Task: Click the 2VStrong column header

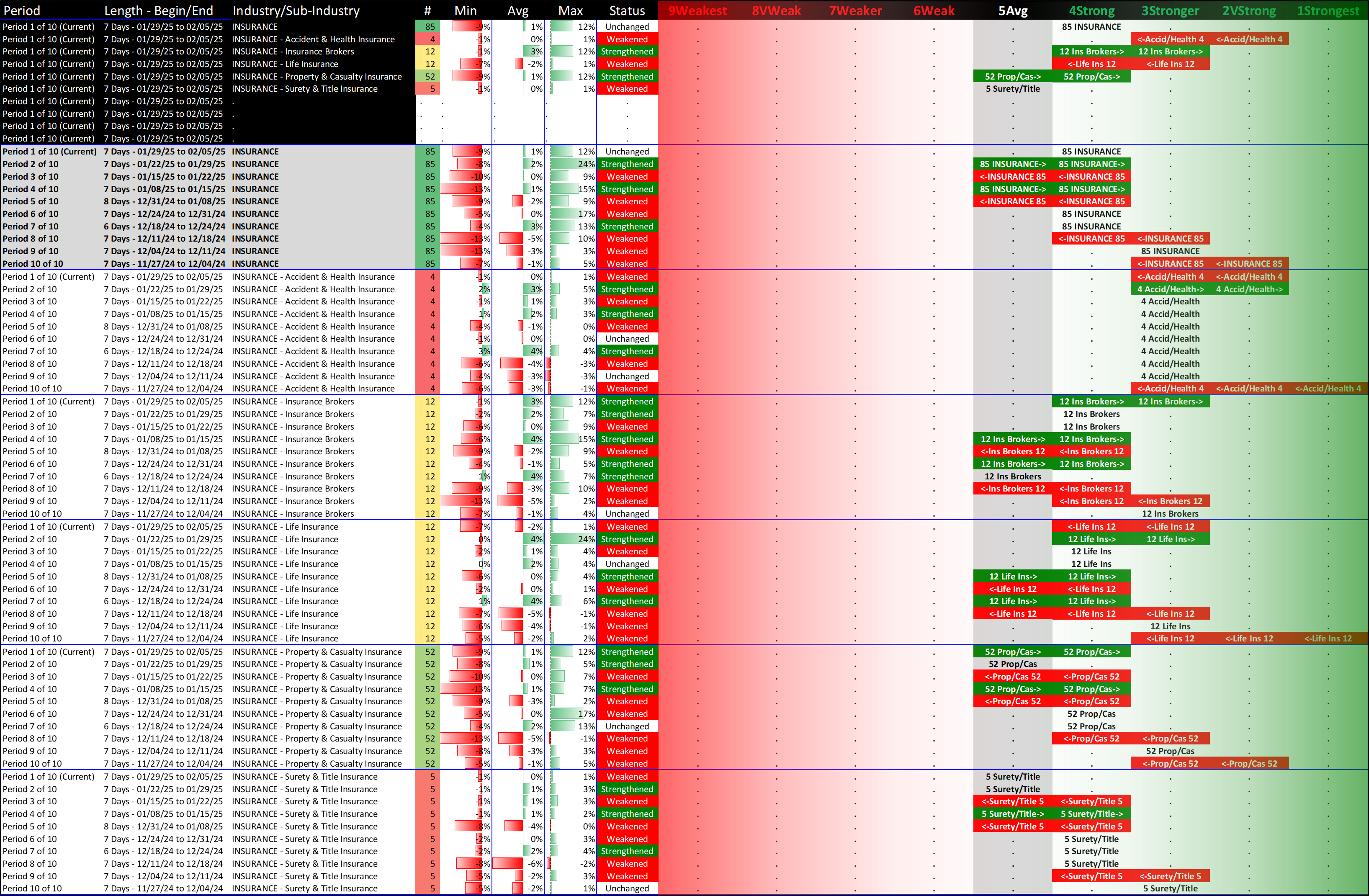Action: [x=1249, y=10]
